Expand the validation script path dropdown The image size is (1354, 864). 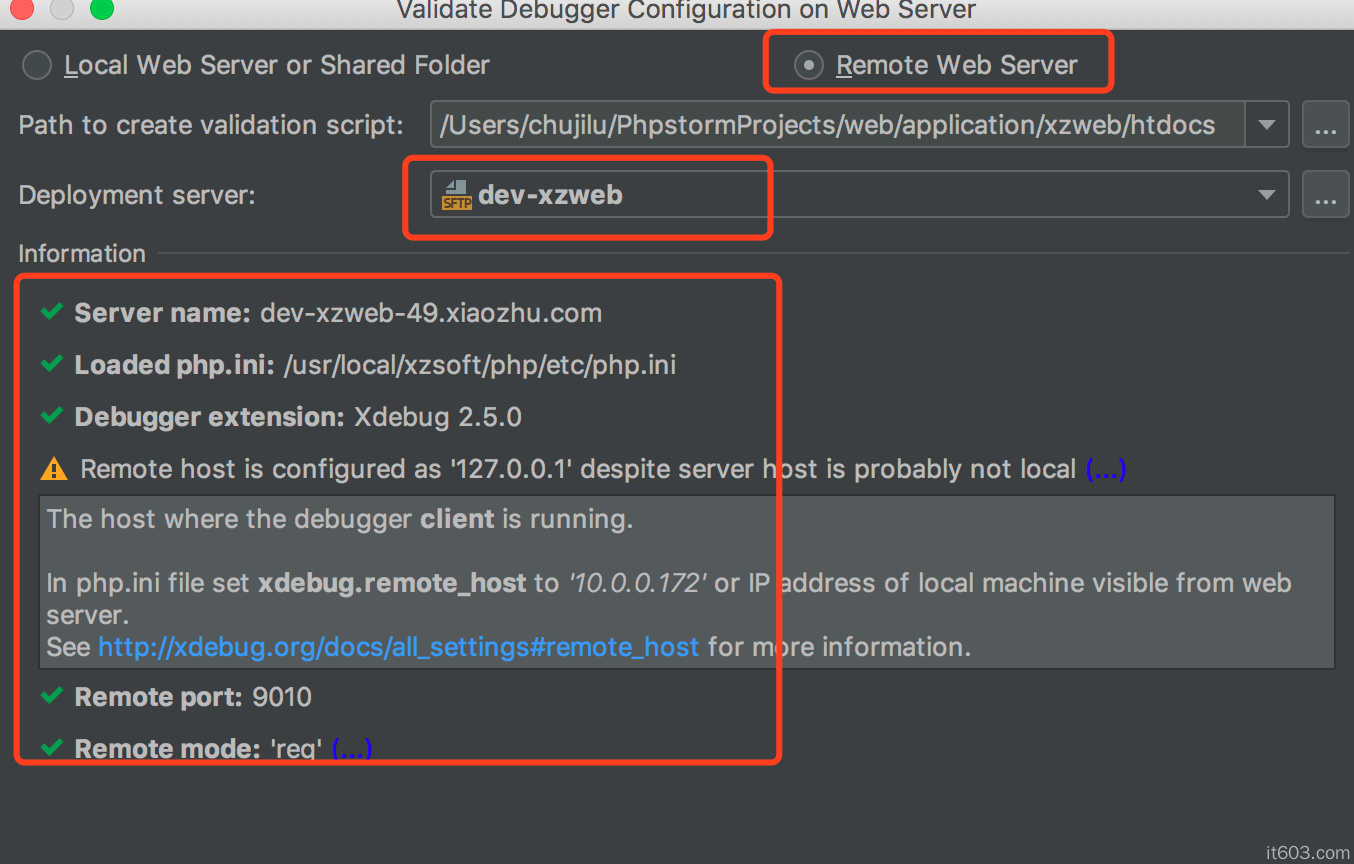pyautogui.click(x=1266, y=126)
